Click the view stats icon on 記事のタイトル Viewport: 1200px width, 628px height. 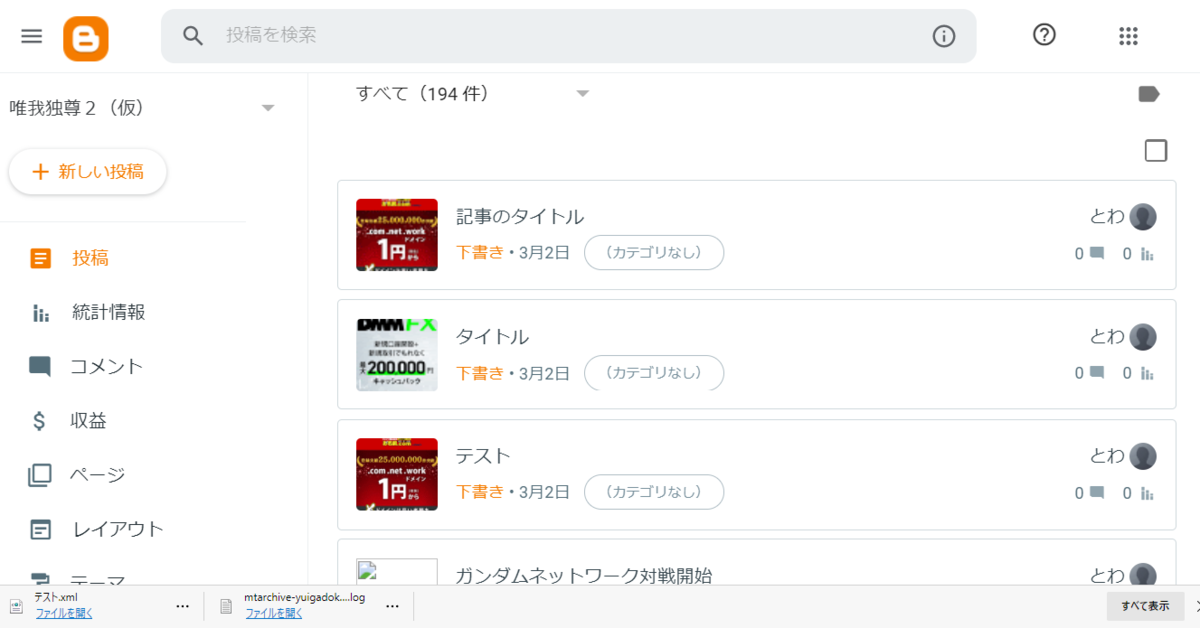(1147, 254)
